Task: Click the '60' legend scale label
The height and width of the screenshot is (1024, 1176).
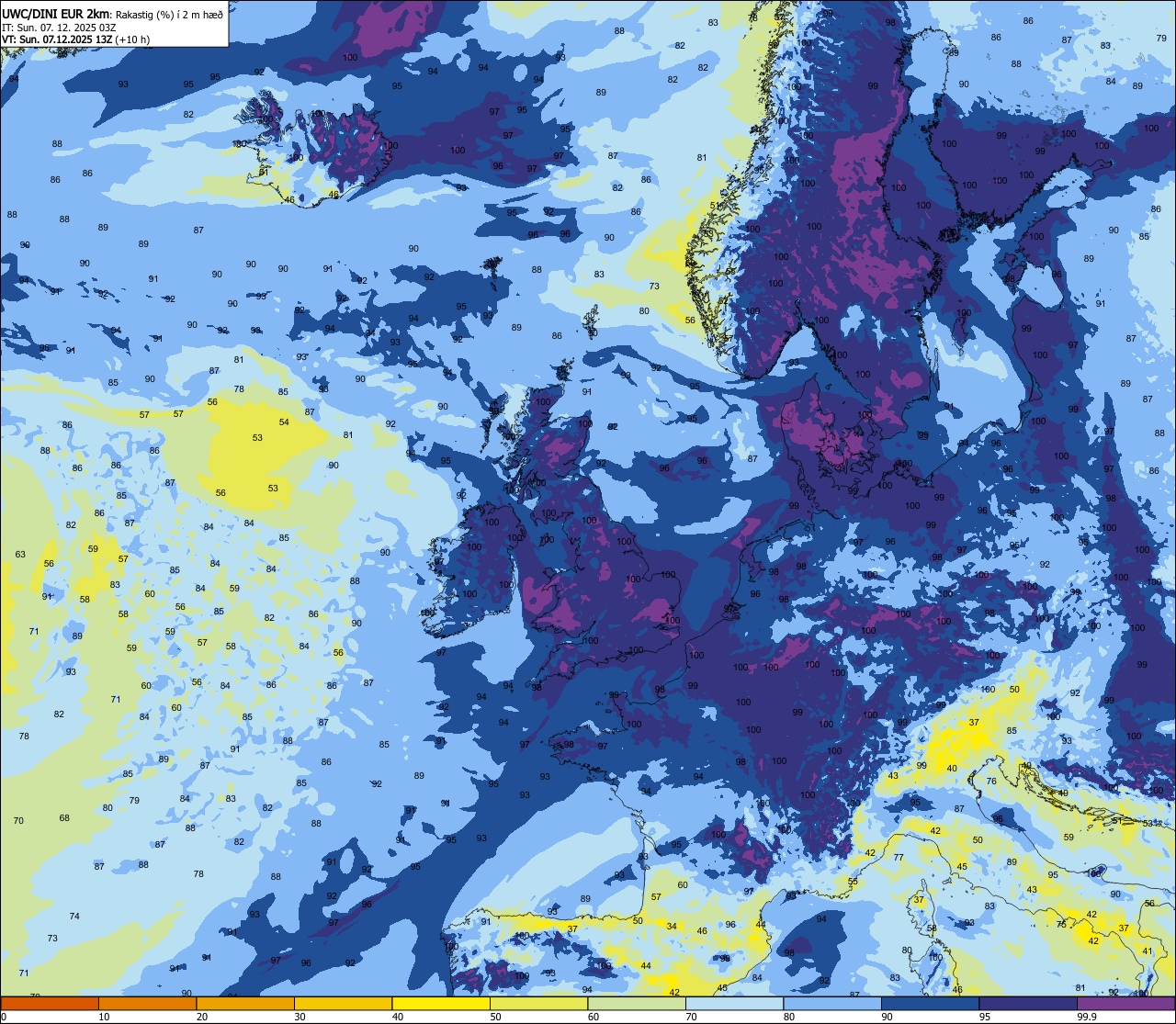Action: tap(594, 1017)
